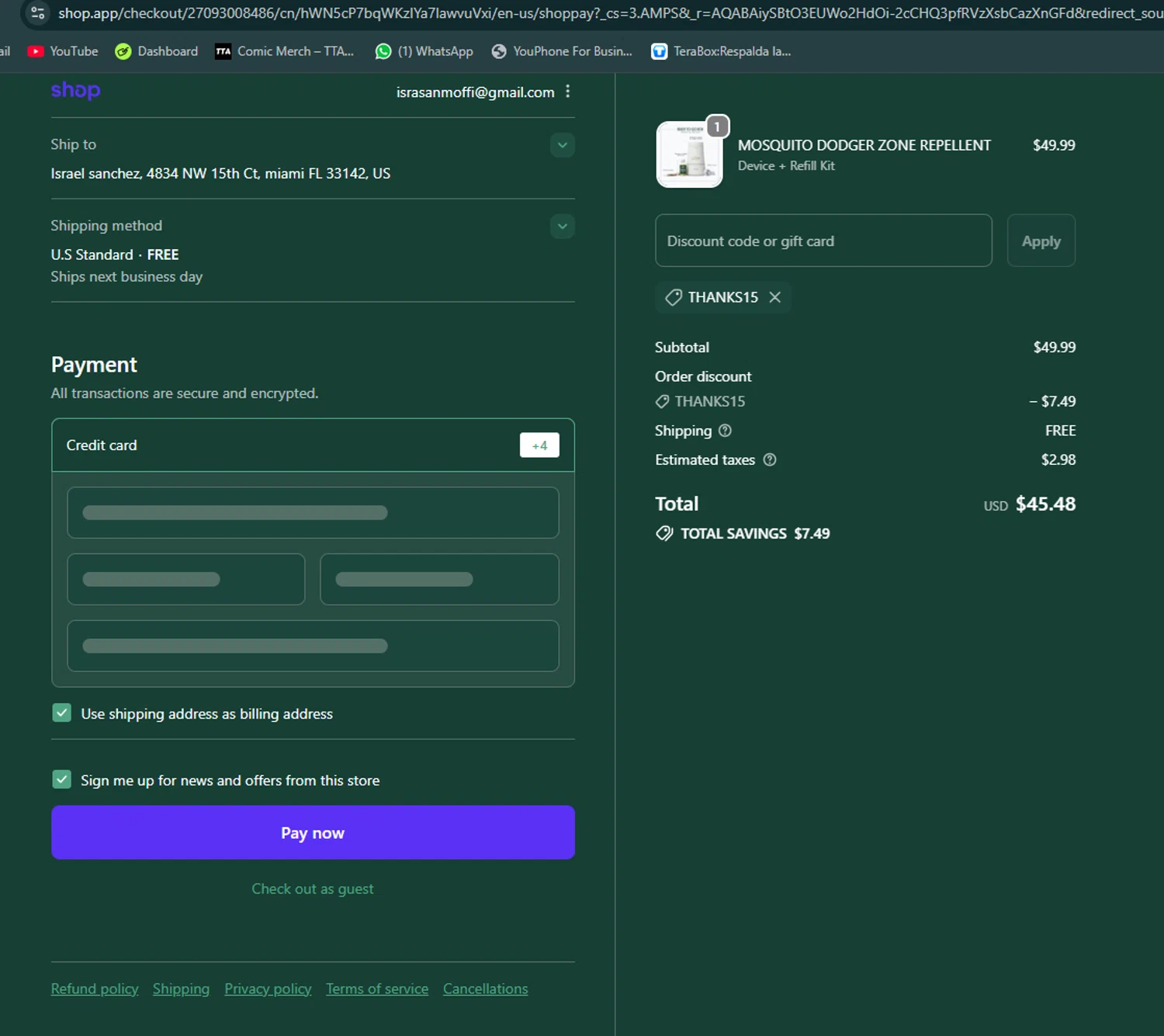The width and height of the screenshot is (1164, 1036).
Task: Expand the Ship to section
Action: coord(563,145)
